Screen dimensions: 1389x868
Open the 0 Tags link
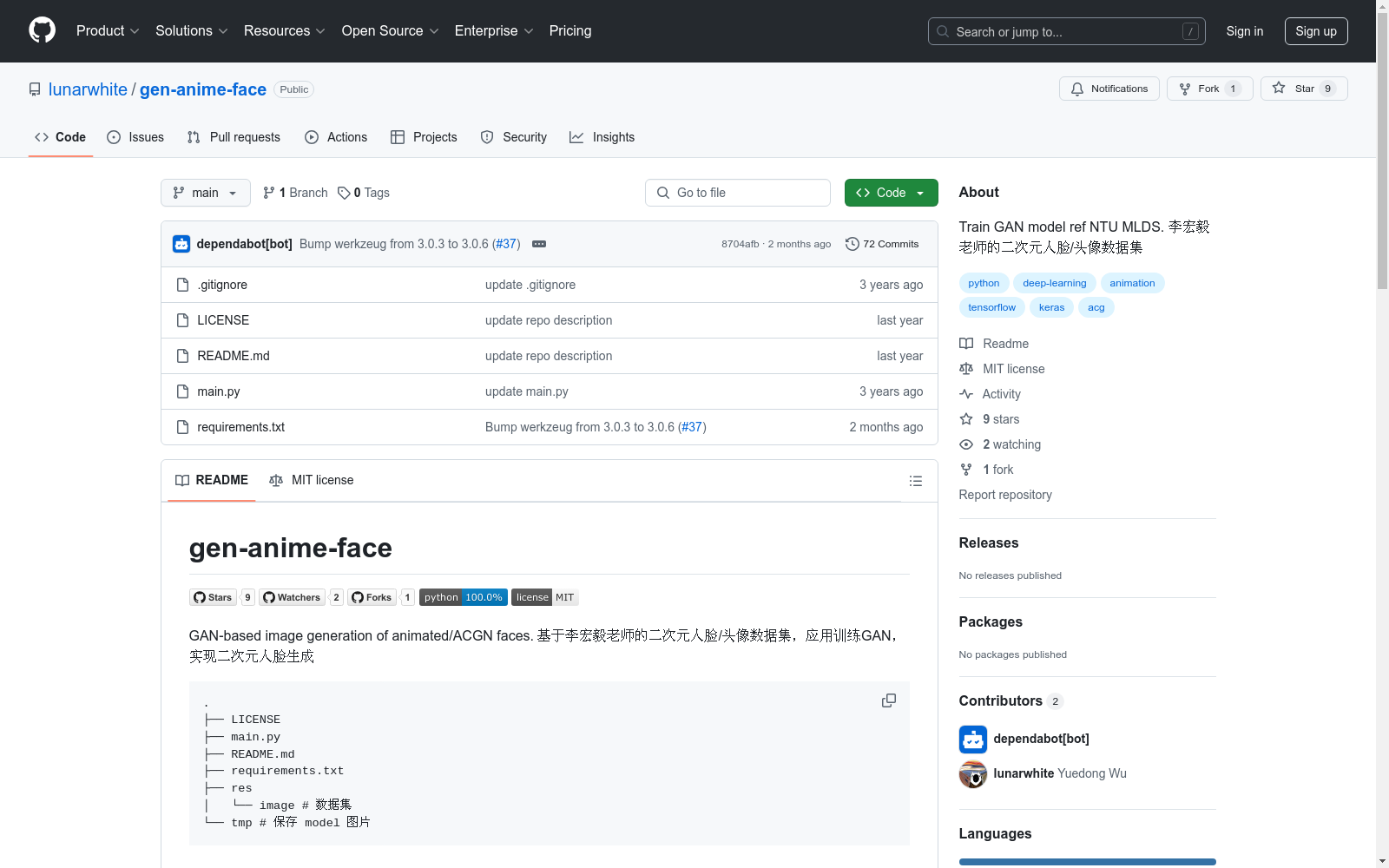pos(364,193)
